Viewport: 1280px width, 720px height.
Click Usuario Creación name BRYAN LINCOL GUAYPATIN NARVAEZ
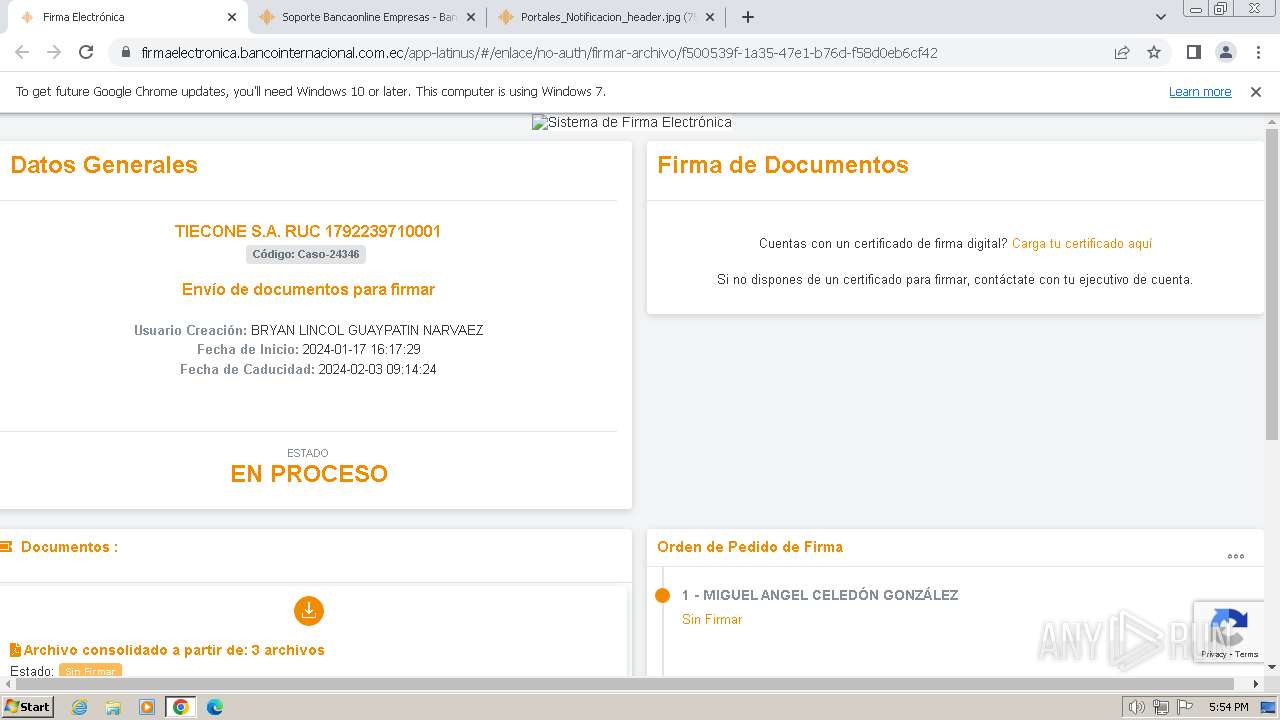(x=367, y=330)
